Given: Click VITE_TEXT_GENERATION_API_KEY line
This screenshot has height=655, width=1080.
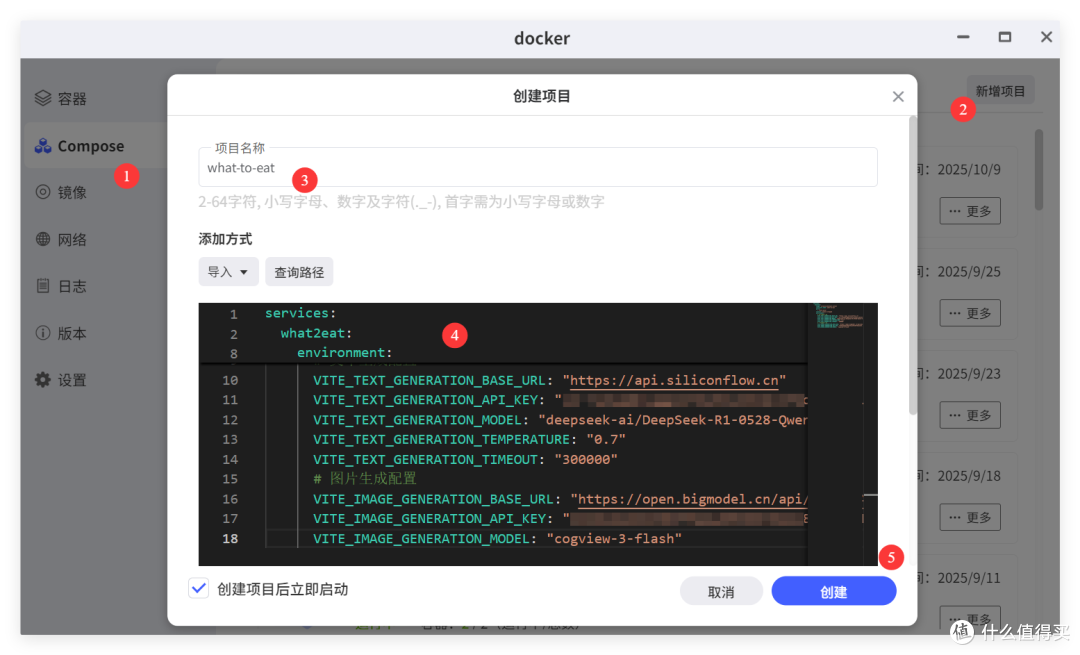Looking at the screenshot, I should pyautogui.click(x=559, y=400).
